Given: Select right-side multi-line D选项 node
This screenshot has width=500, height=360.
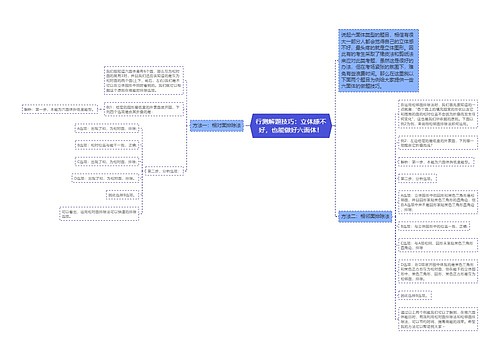Looking at the screenshot, I should (438, 271).
